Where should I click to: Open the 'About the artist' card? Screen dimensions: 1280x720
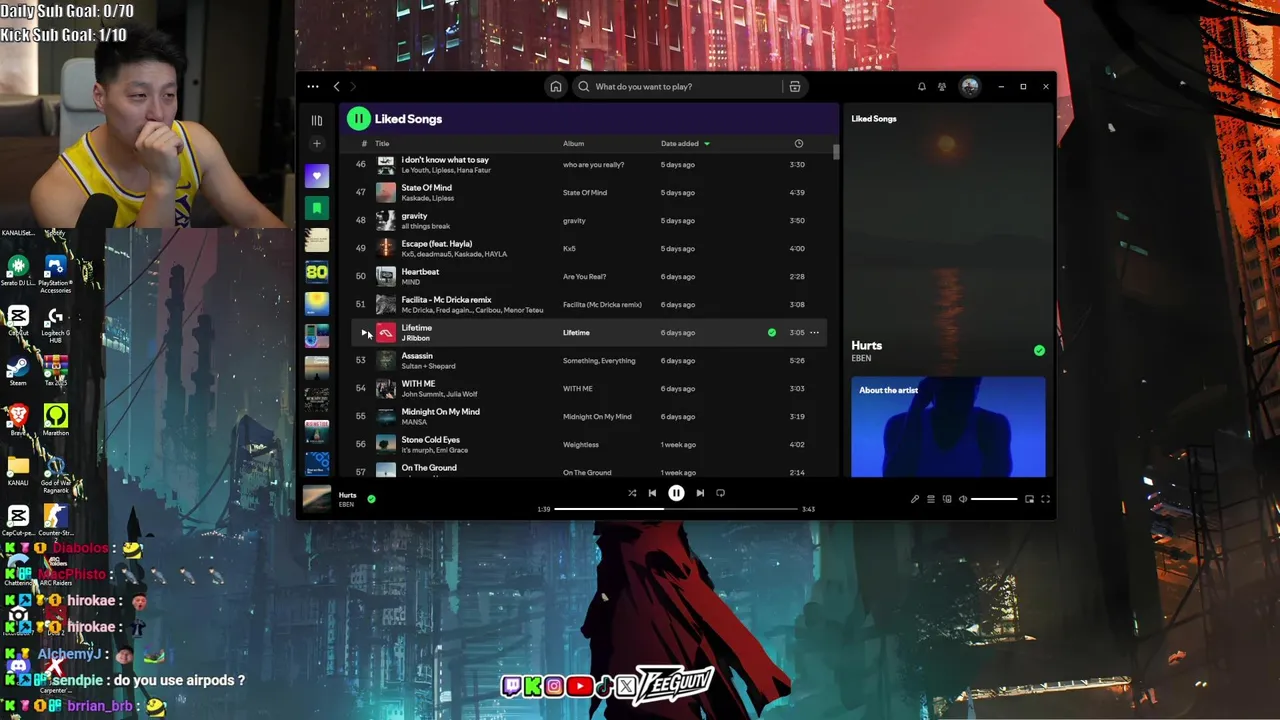coord(948,427)
